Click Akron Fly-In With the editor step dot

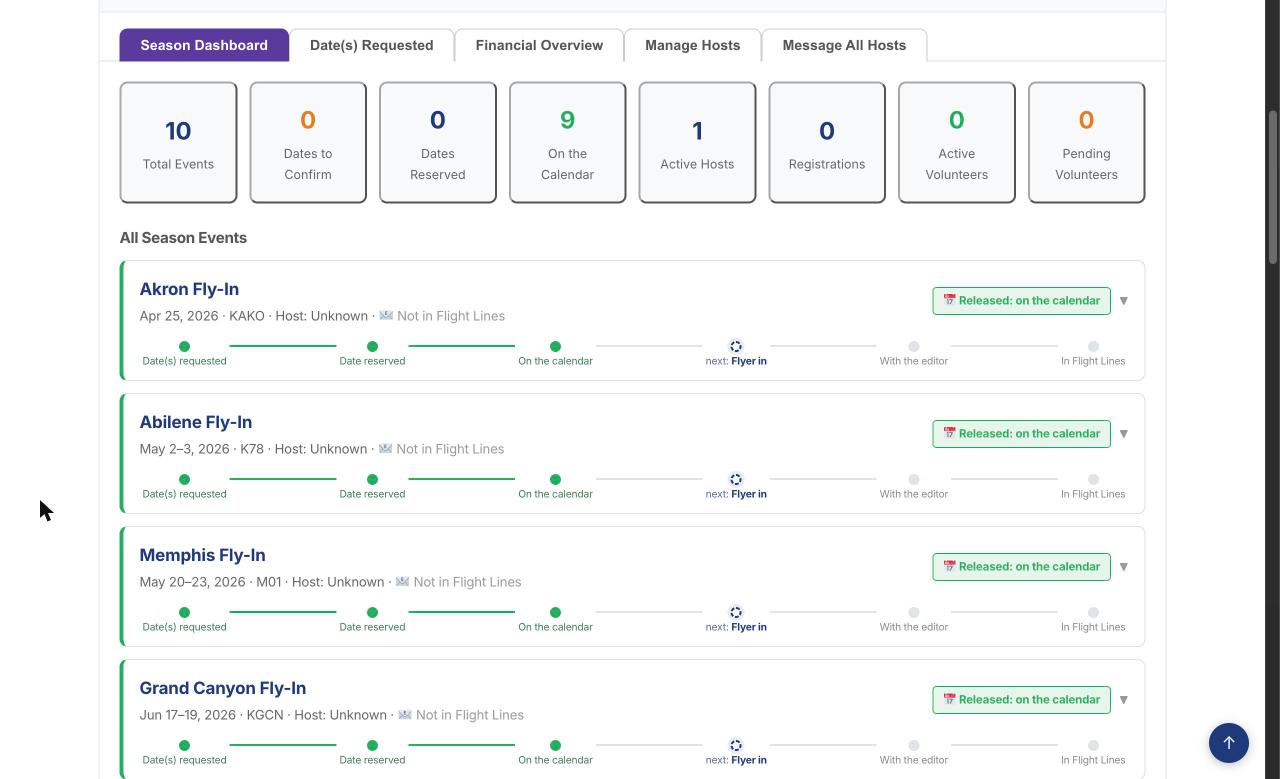tap(913, 346)
